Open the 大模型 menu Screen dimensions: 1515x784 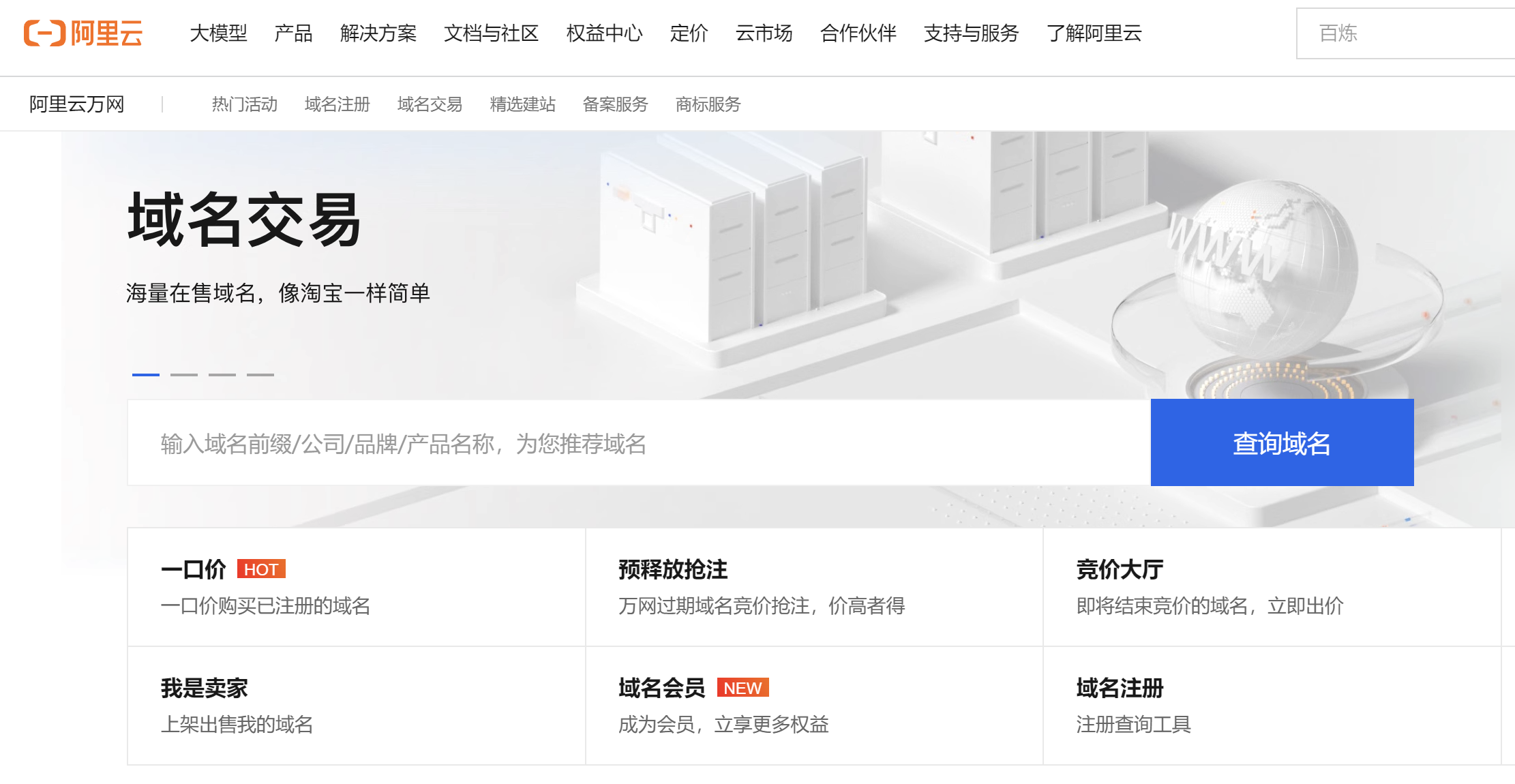(218, 33)
